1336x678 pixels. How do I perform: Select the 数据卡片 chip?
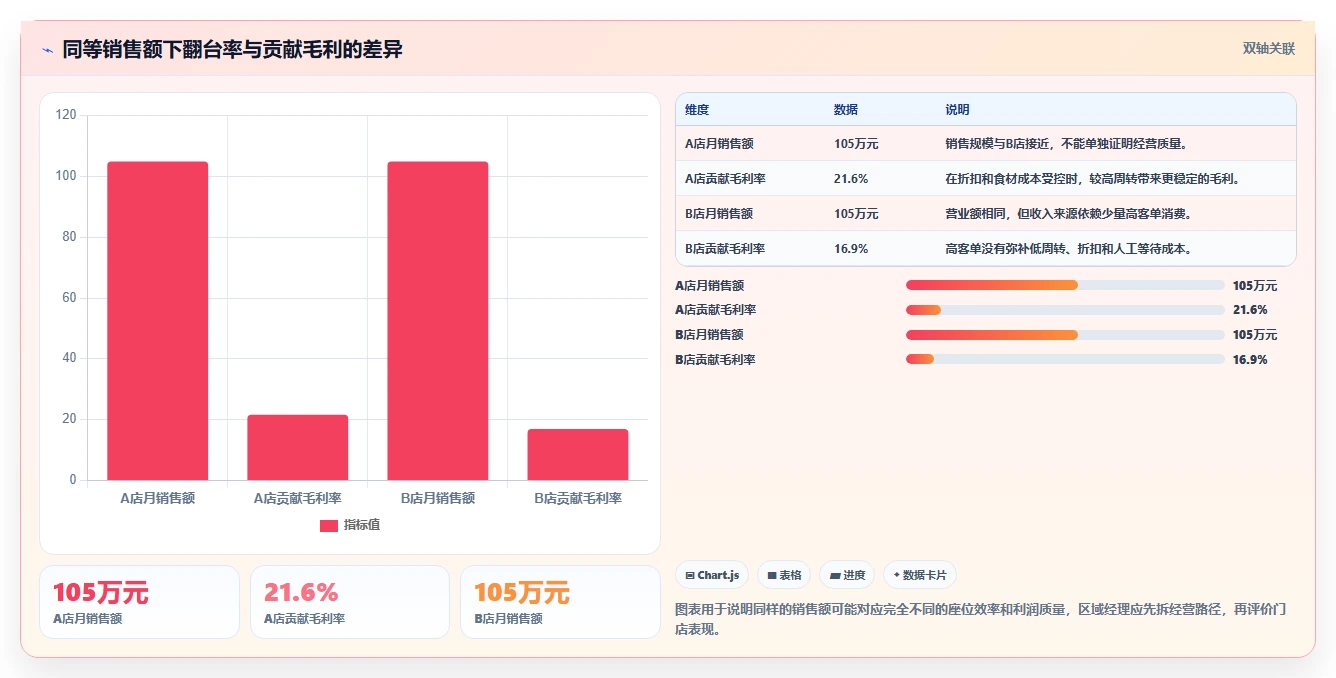[919, 575]
